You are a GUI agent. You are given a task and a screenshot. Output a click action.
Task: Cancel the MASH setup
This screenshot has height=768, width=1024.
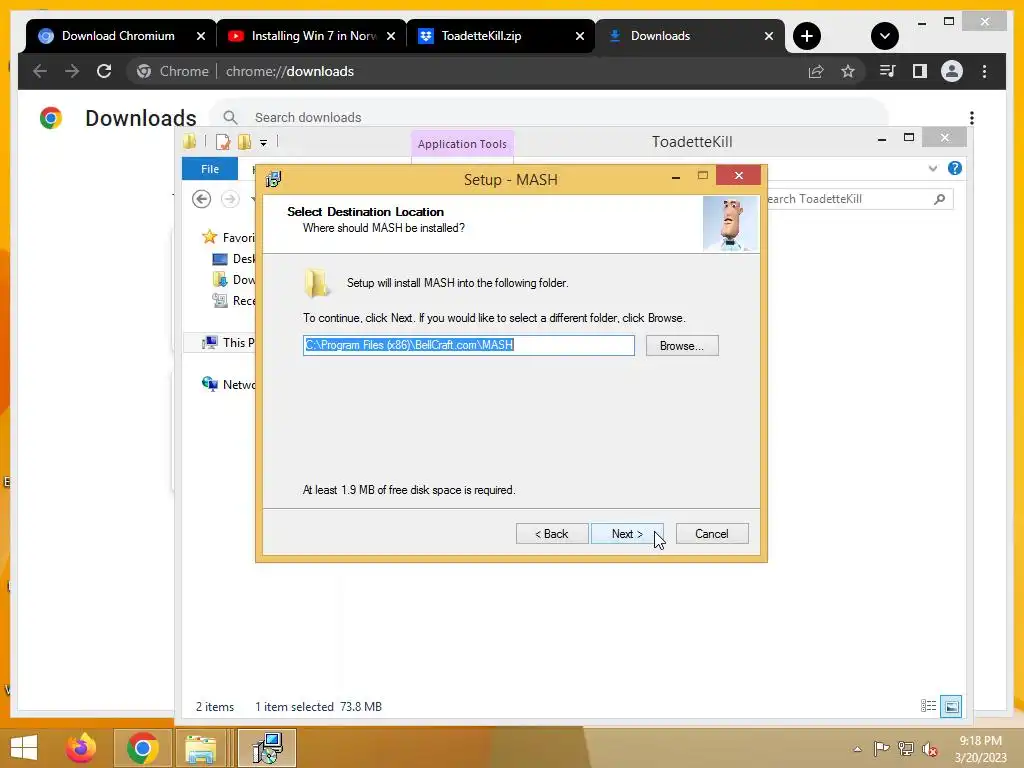click(712, 534)
